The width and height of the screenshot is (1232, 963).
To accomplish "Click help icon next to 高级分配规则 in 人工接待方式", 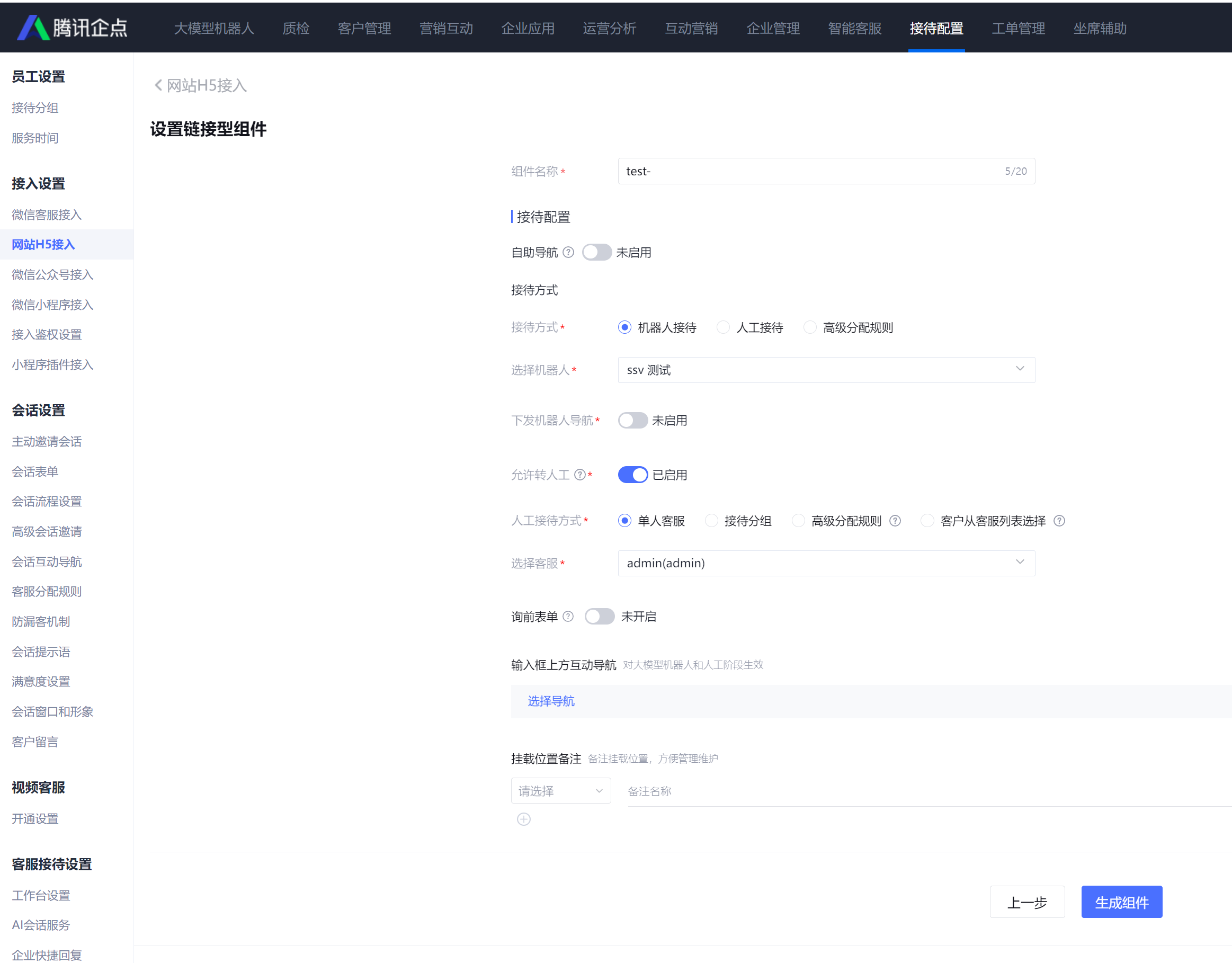I will [x=895, y=521].
